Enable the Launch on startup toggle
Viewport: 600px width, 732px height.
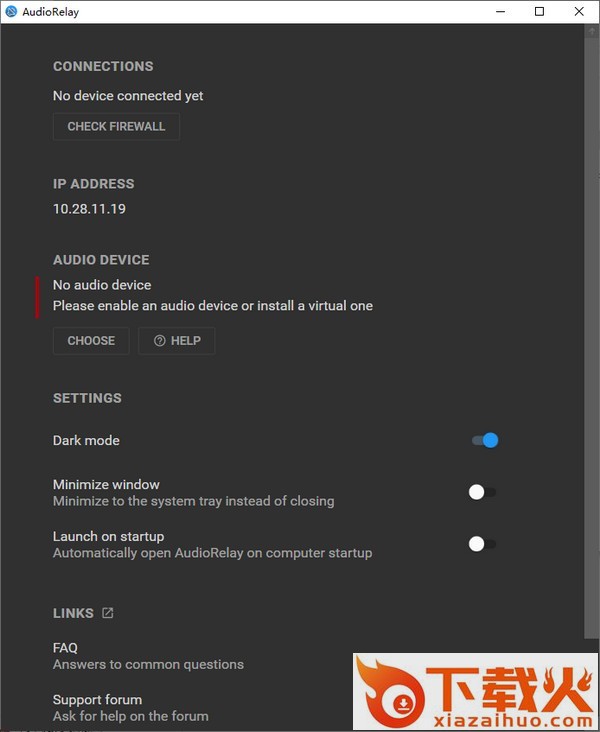[x=482, y=544]
